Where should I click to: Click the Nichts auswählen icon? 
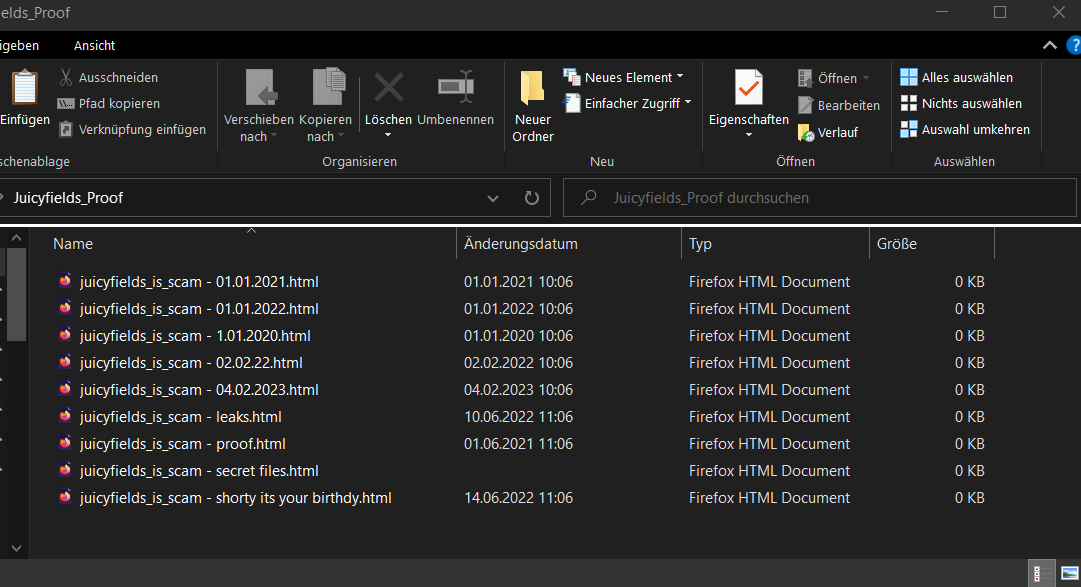click(909, 103)
